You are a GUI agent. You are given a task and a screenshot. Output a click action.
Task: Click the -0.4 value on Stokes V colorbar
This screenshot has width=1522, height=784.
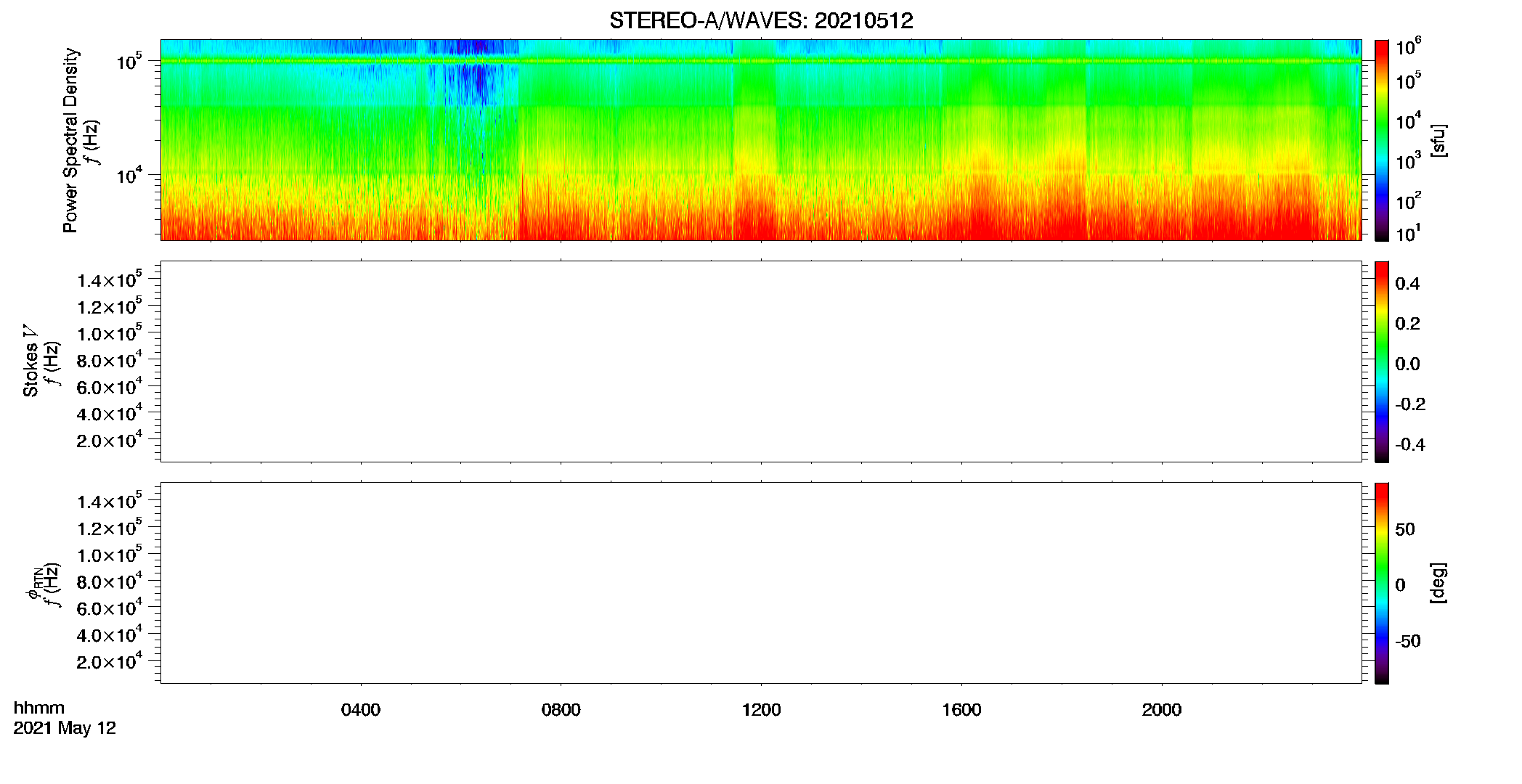coord(1410,444)
